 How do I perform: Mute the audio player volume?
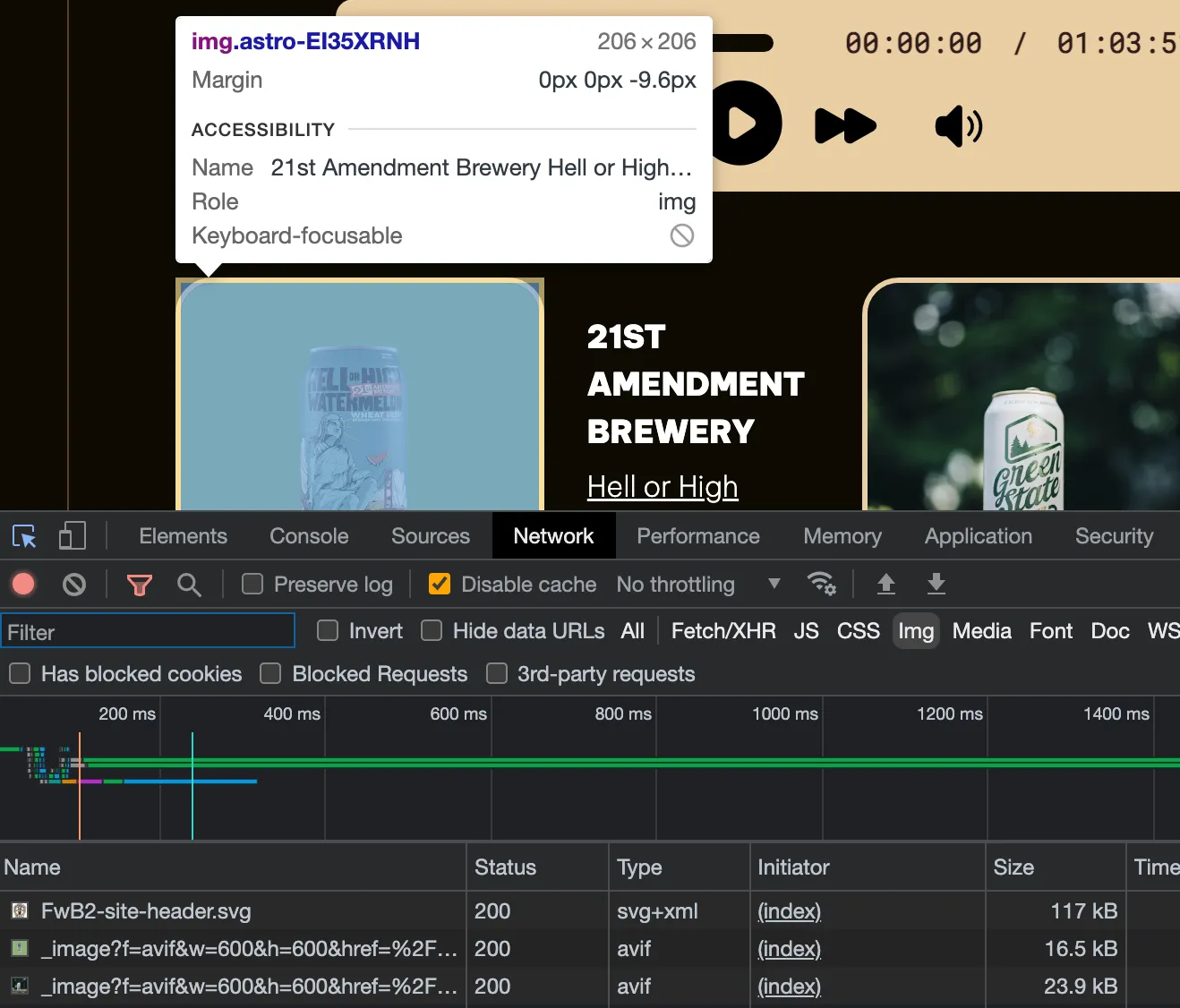pyautogui.click(x=957, y=126)
